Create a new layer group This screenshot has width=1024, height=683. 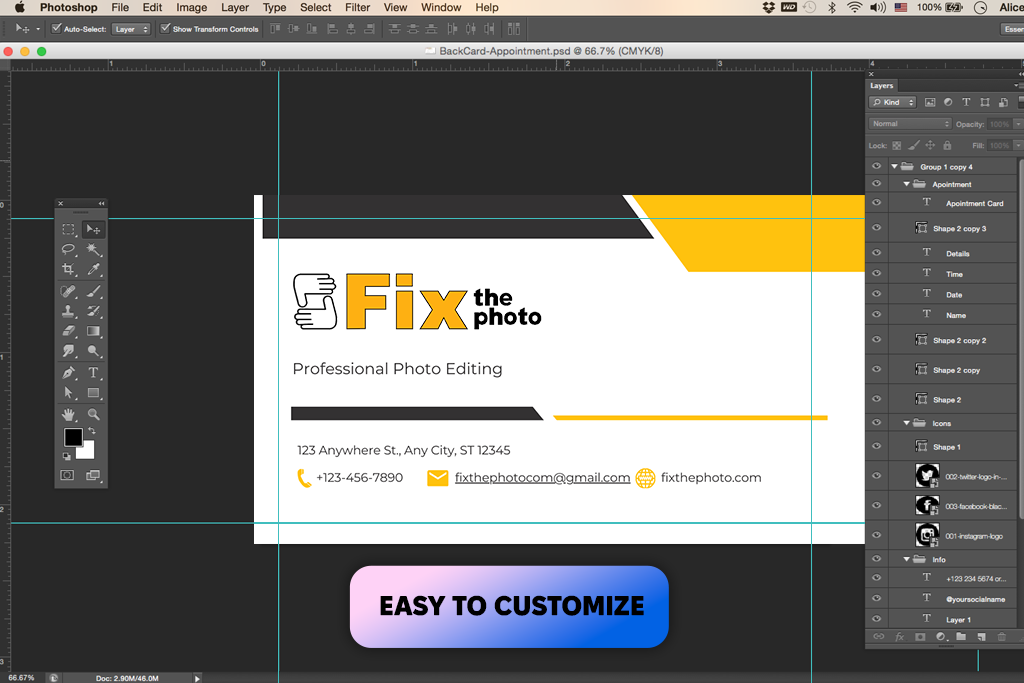point(961,637)
